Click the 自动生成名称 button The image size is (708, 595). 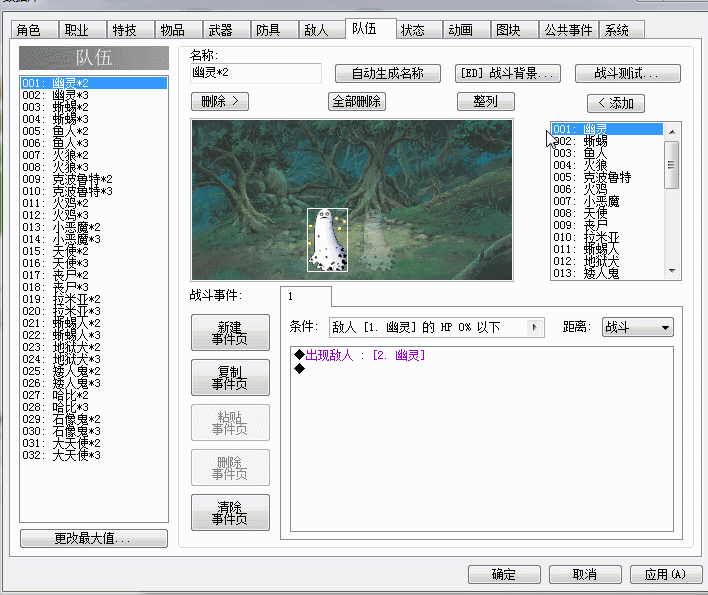point(387,73)
